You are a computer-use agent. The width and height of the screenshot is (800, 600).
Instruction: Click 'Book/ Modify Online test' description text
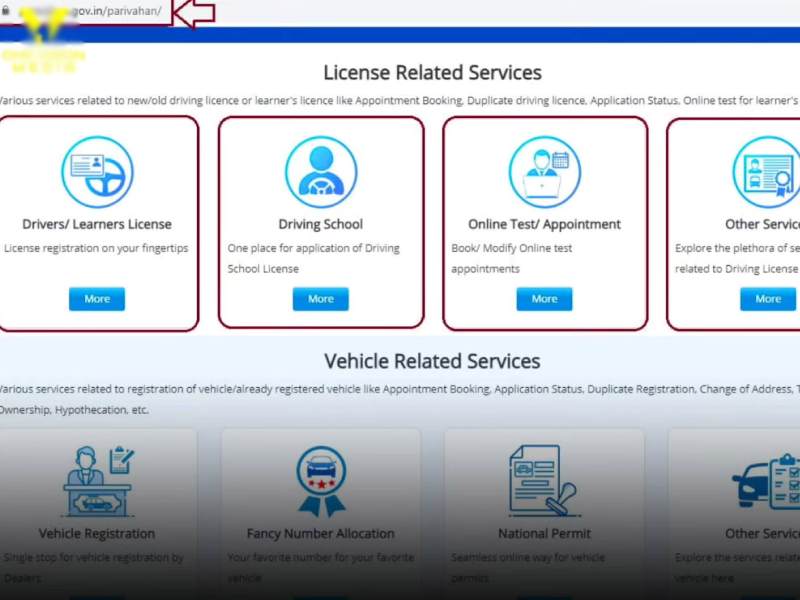(512, 248)
